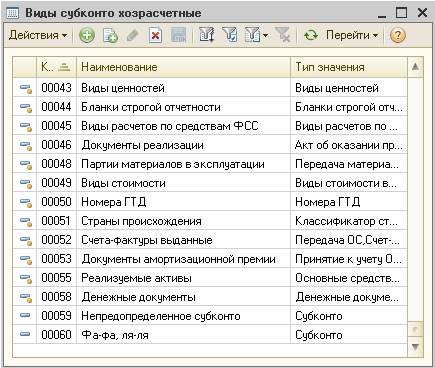Select the row Номера ГТД
Viewport: 435px width, 368px height.
pyautogui.click(x=210, y=202)
